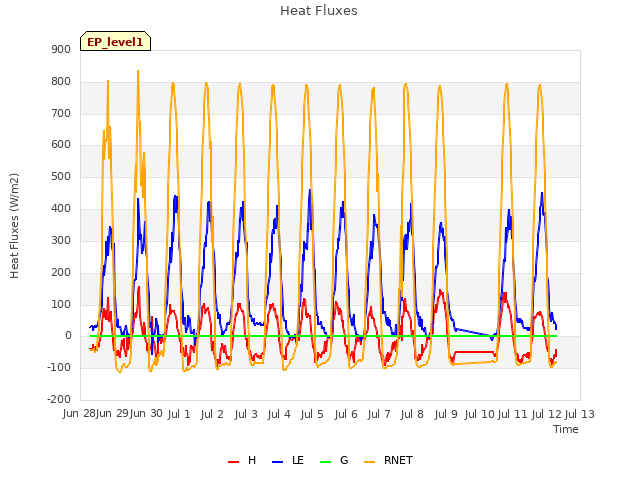
Task: Click the Heat Fluxes chart title
Action: 319,11
